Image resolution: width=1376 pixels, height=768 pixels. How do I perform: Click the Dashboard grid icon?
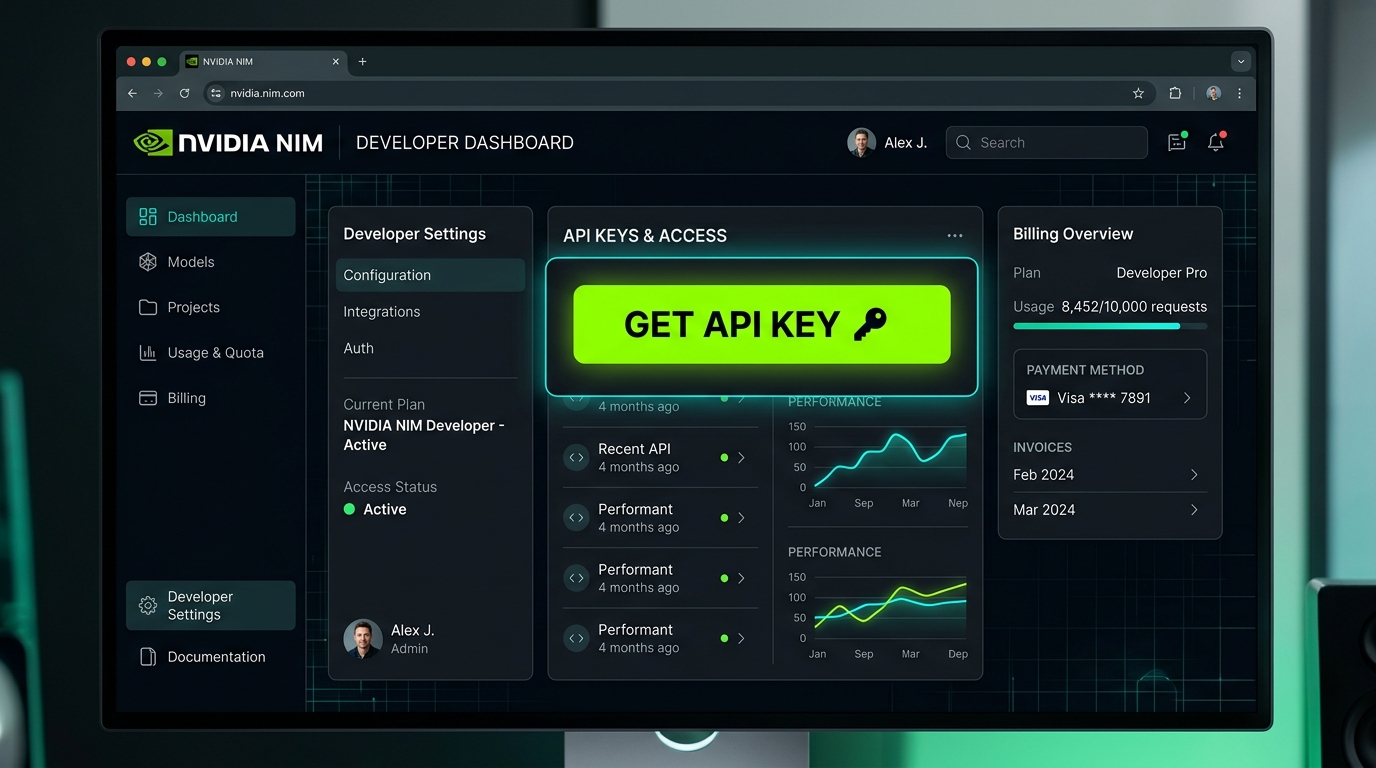tap(148, 217)
